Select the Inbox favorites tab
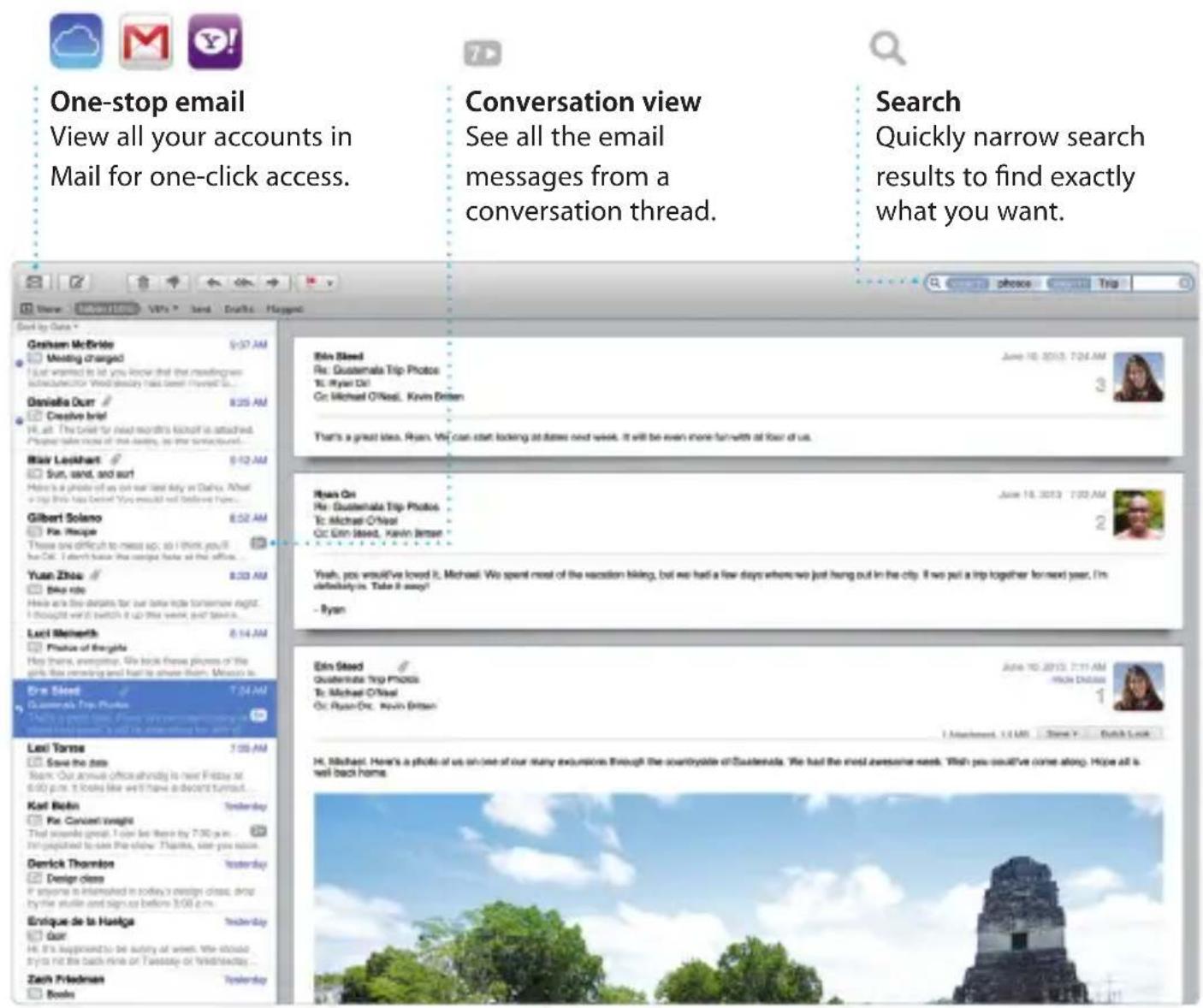Viewport: 1203px width, 1008px height. (x=106, y=308)
